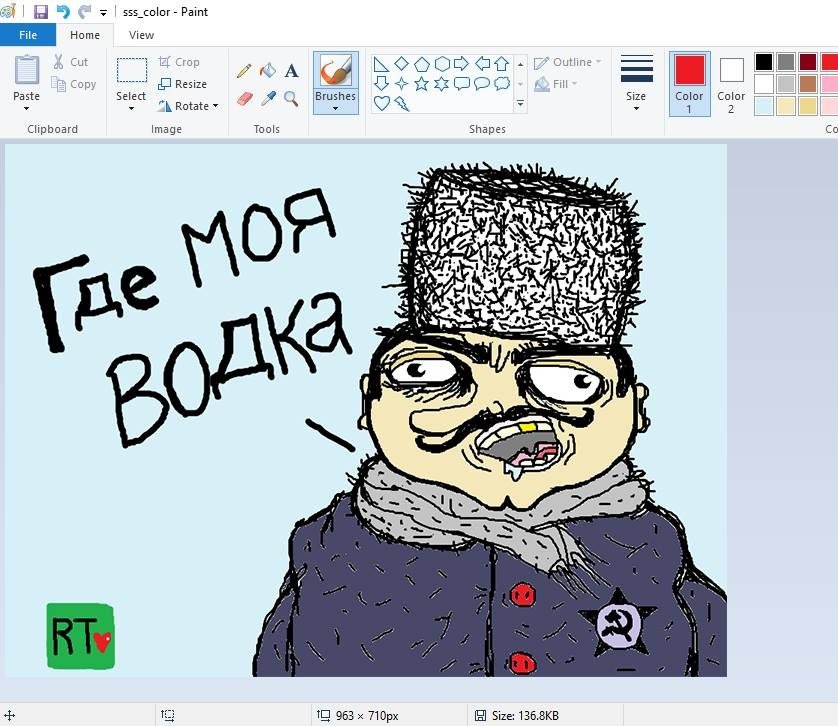838x726 pixels.
Task: Select the Pencil tool
Action: pos(244,71)
